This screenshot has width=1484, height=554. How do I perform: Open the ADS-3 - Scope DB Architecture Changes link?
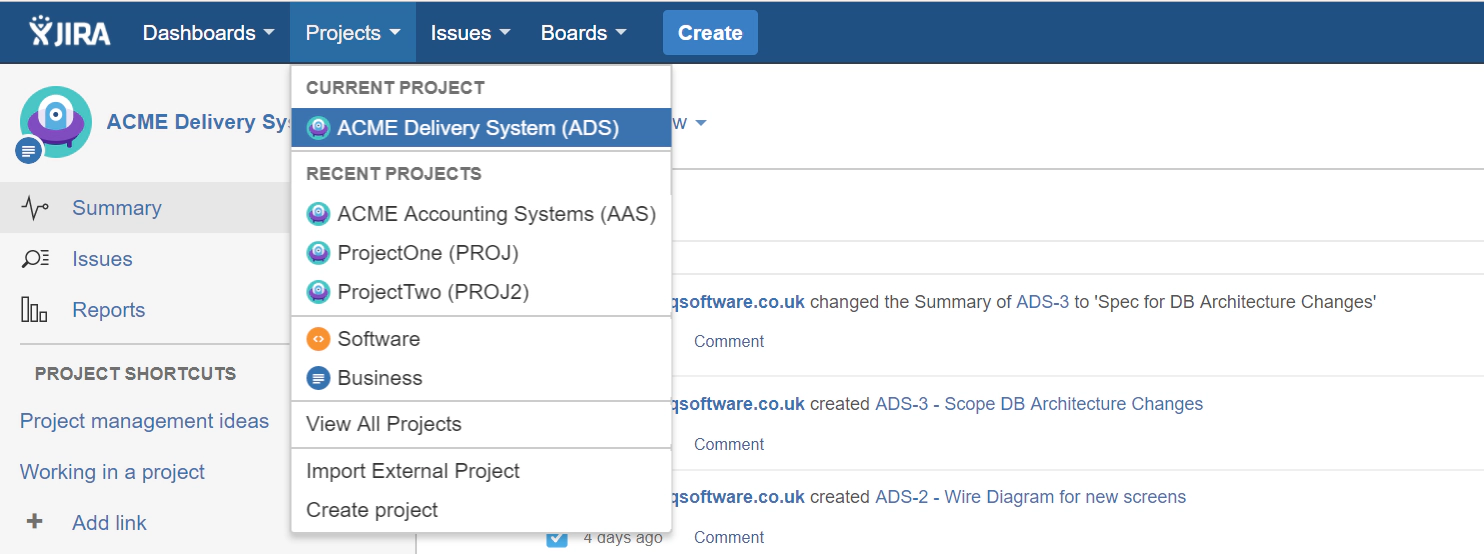(1038, 404)
